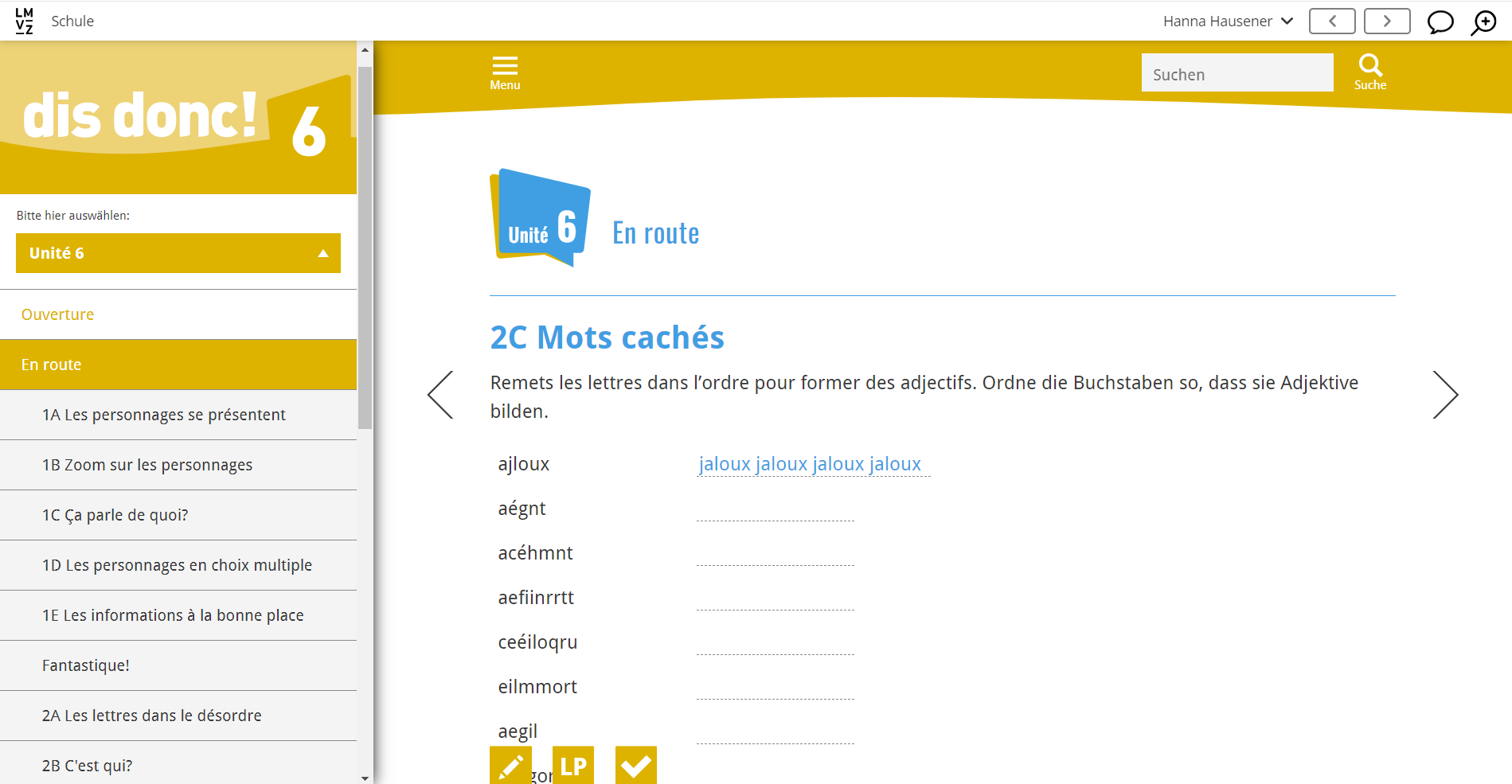Click the answer field for acéhmnt
This screenshot has width=1512, height=784.
(x=776, y=553)
